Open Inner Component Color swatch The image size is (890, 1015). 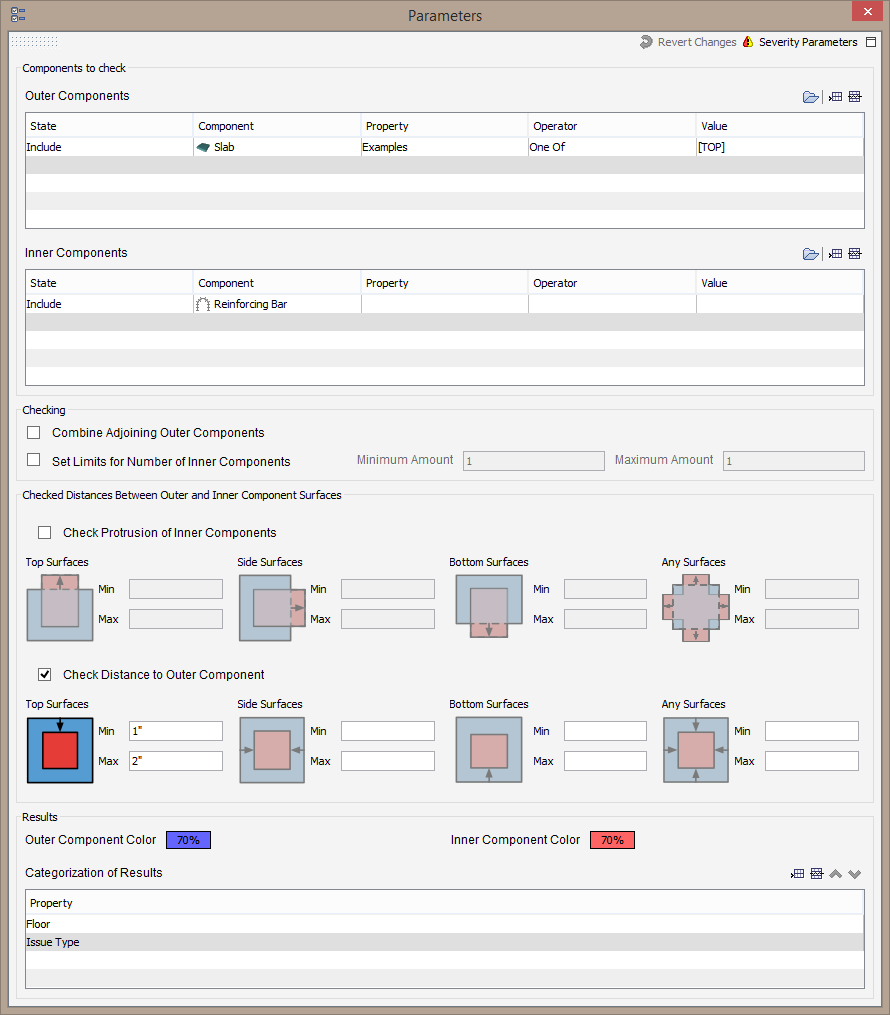coord(612,840)
